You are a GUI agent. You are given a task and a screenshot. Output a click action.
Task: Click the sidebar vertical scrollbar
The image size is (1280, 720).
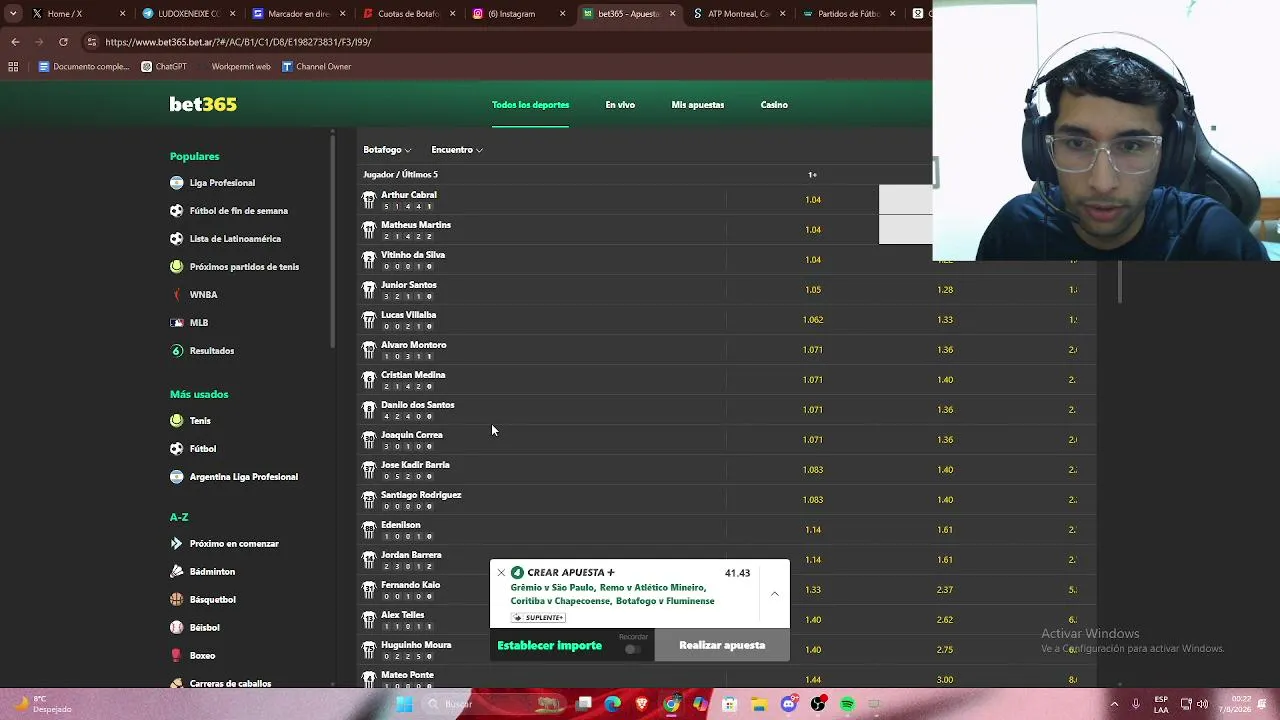(333, 240)
